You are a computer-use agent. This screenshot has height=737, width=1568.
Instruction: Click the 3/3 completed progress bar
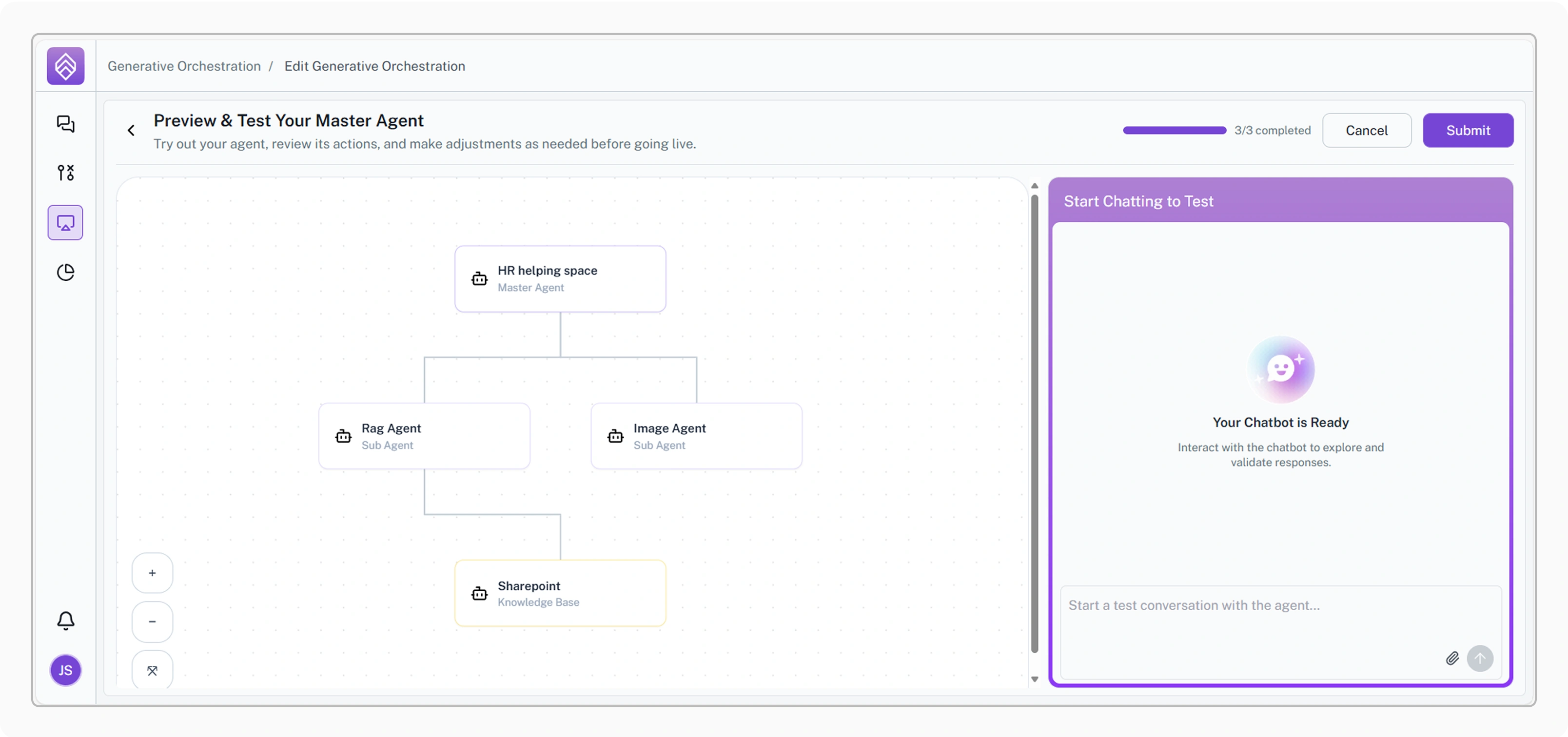[1174, 130]
